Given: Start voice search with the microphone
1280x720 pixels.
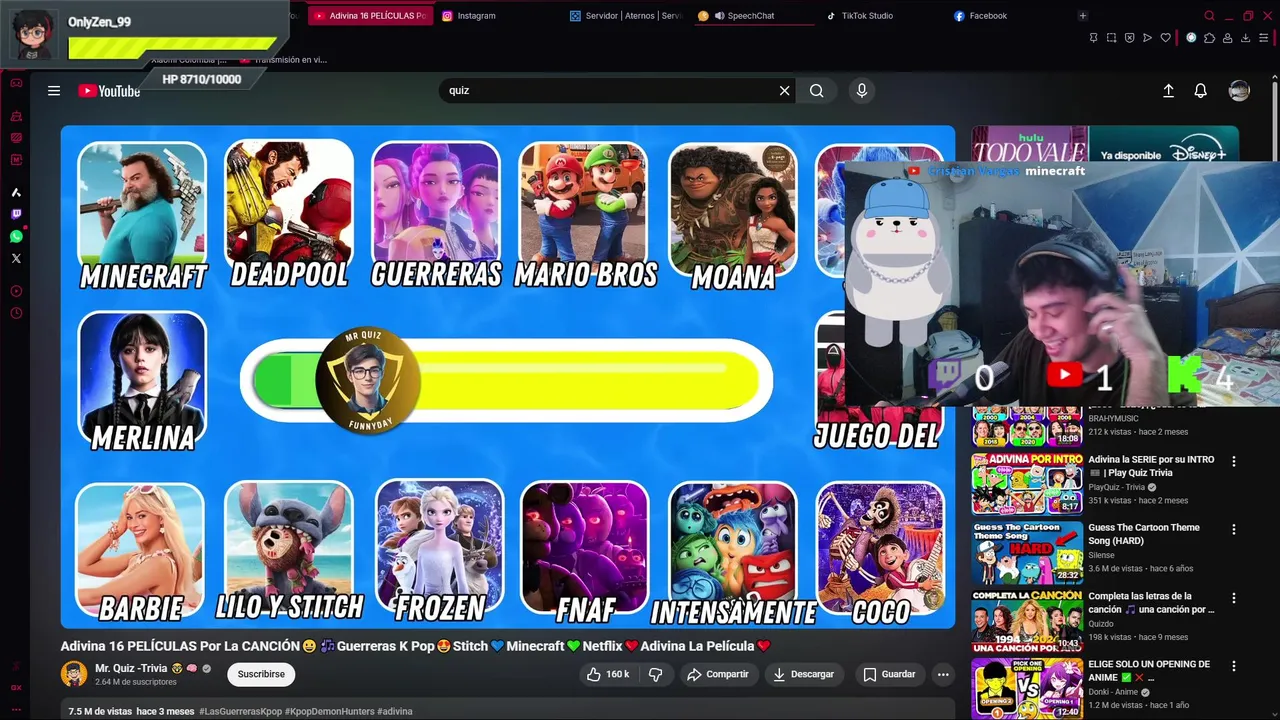Looking at the screenshot, I should pyautogui.click(x=862, y=91).
